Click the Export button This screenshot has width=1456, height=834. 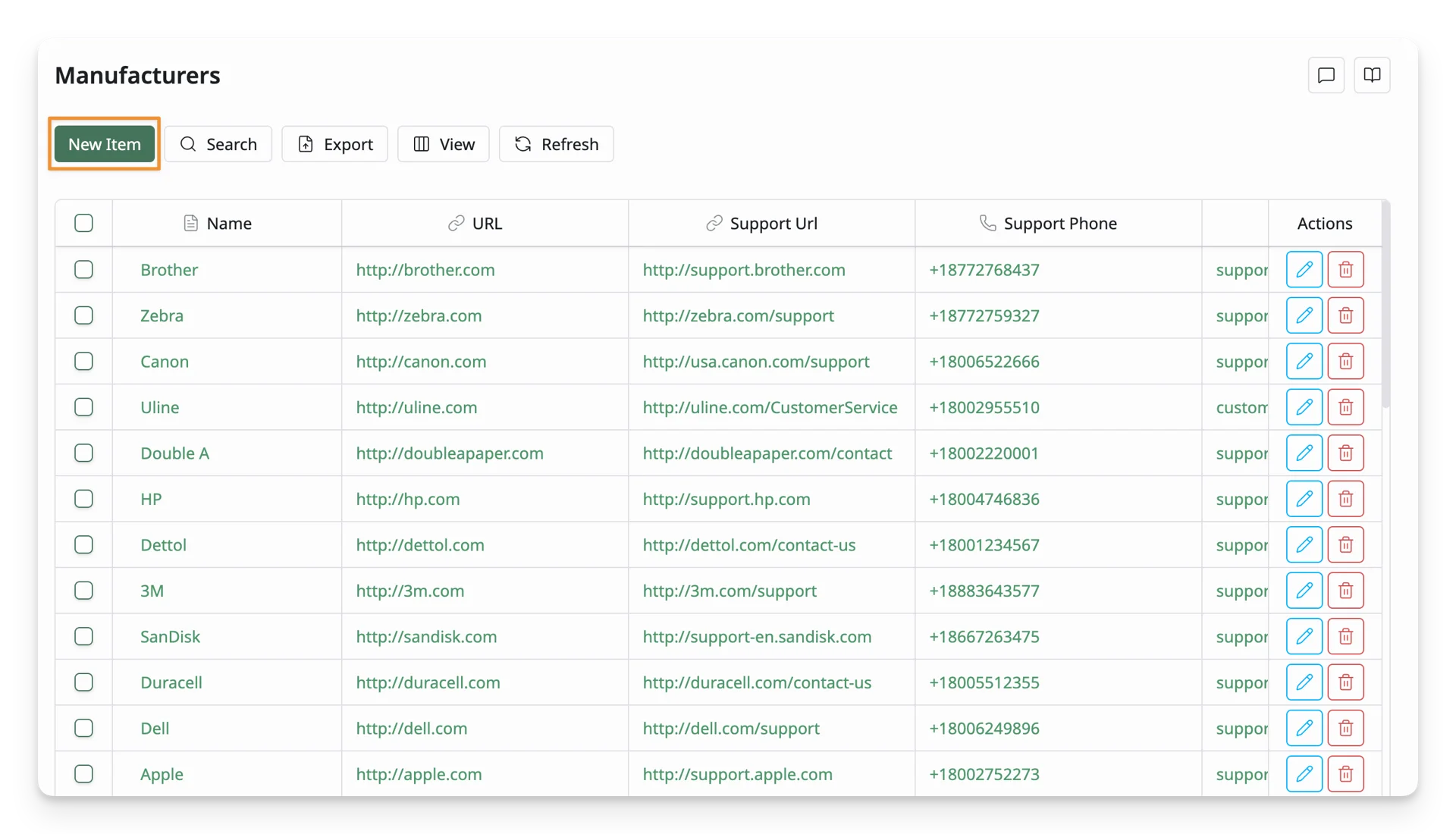[334, 144]
